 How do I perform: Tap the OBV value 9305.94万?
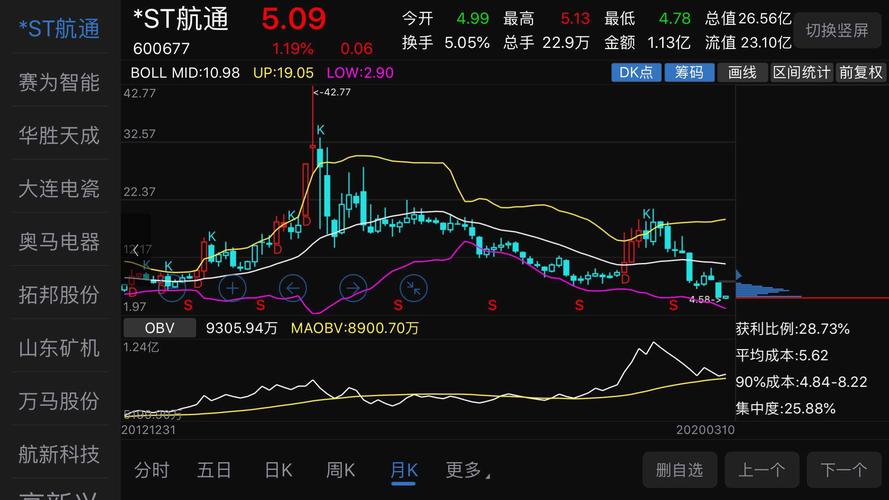[x=242, y=328]
